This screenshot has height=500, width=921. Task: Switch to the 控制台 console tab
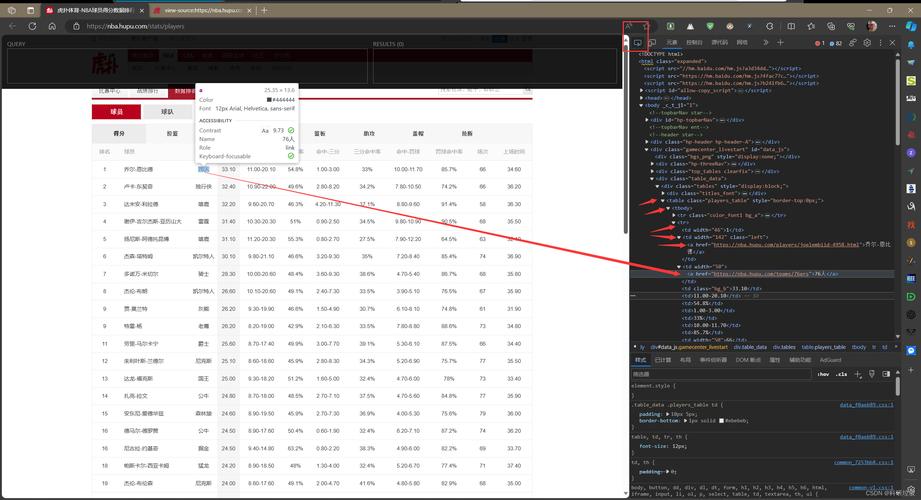click(x=694, y=42)
